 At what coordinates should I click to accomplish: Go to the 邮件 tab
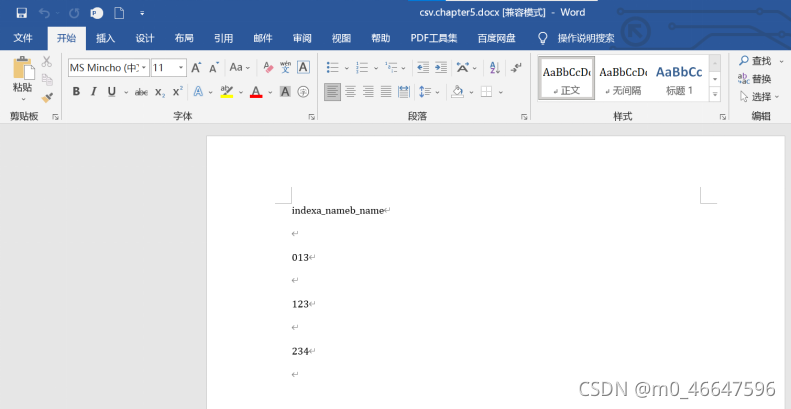[x=263, y=38]
